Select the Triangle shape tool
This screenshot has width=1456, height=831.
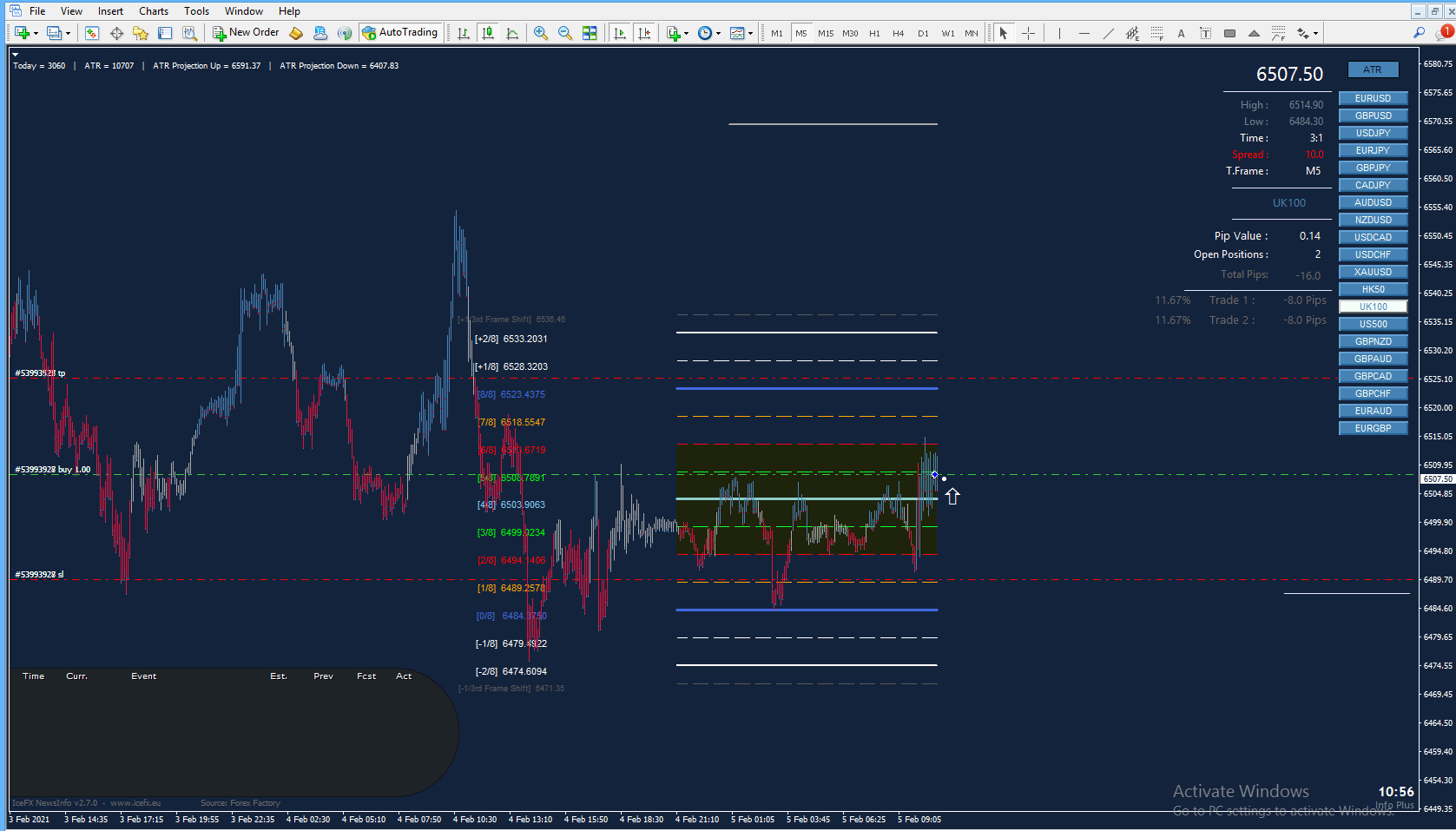1254,33
